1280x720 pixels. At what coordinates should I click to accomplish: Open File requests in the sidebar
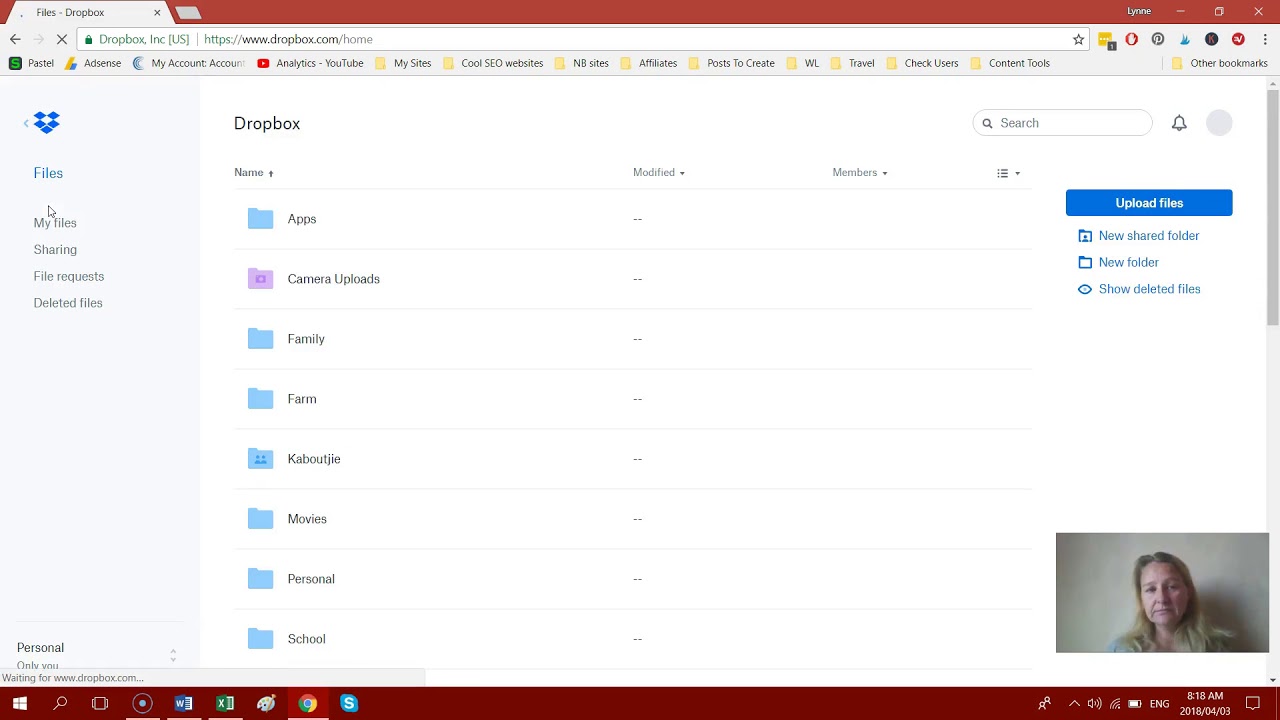(x=69, y=276)
